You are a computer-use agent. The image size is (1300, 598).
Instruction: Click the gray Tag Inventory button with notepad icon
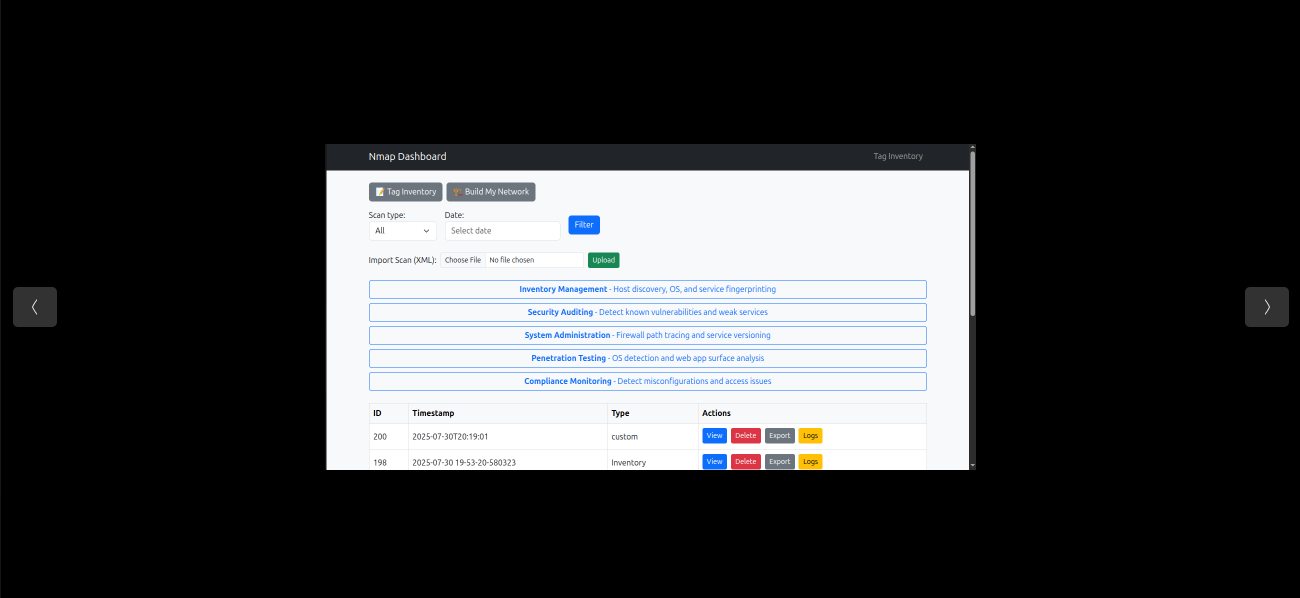(x=405, y=192)
